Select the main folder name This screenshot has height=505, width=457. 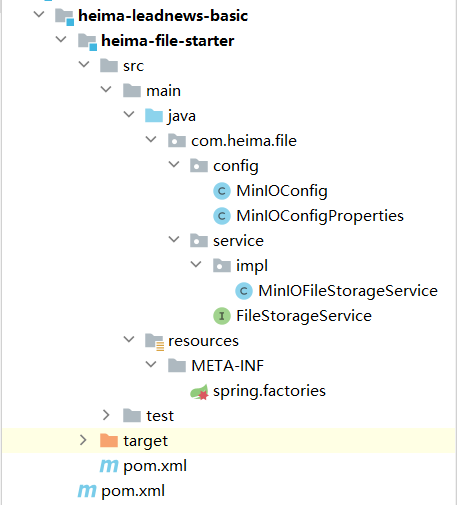click(x=163, y=91)
